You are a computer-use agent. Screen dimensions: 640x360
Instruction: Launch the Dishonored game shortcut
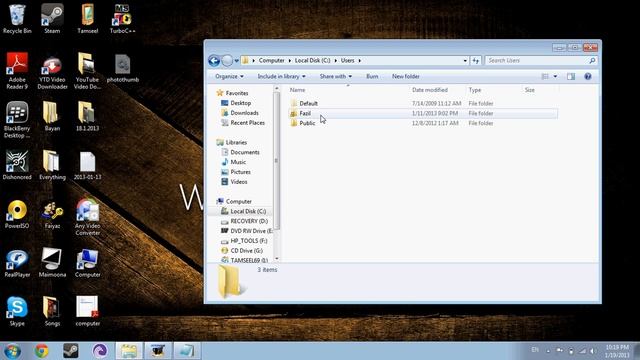17,165
